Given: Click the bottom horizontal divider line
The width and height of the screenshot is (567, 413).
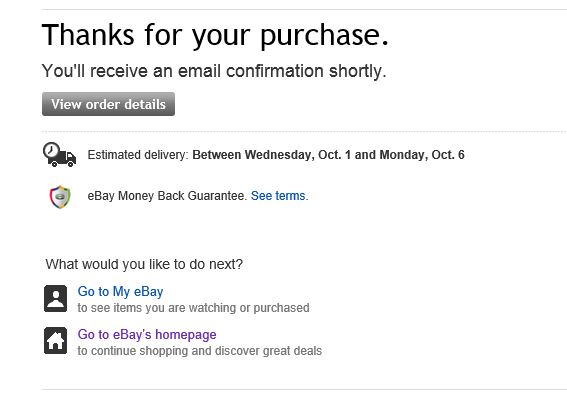Looking at the screenshot, I should 304,389.
